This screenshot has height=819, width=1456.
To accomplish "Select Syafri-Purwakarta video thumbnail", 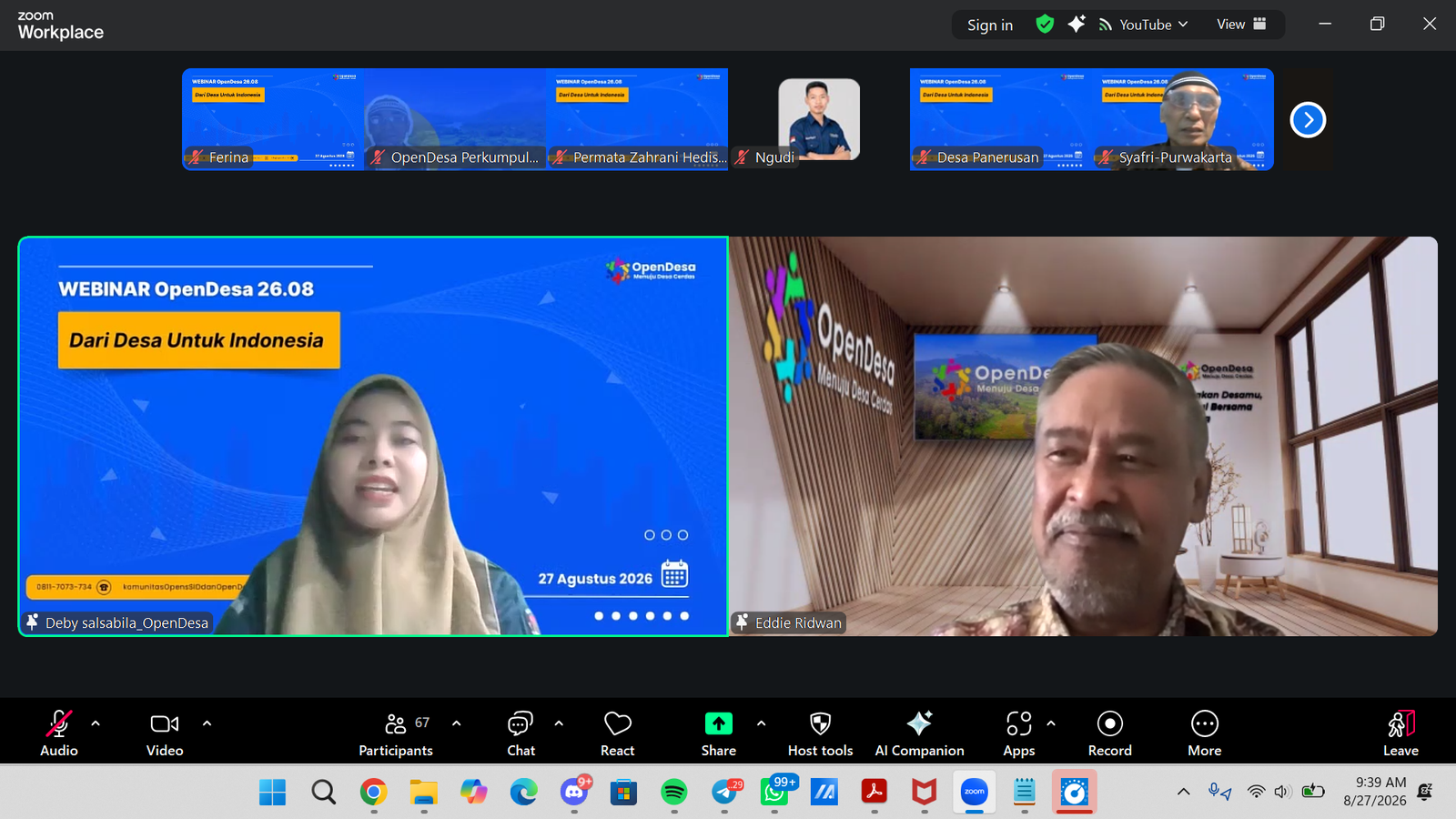I will (1183, 119).
